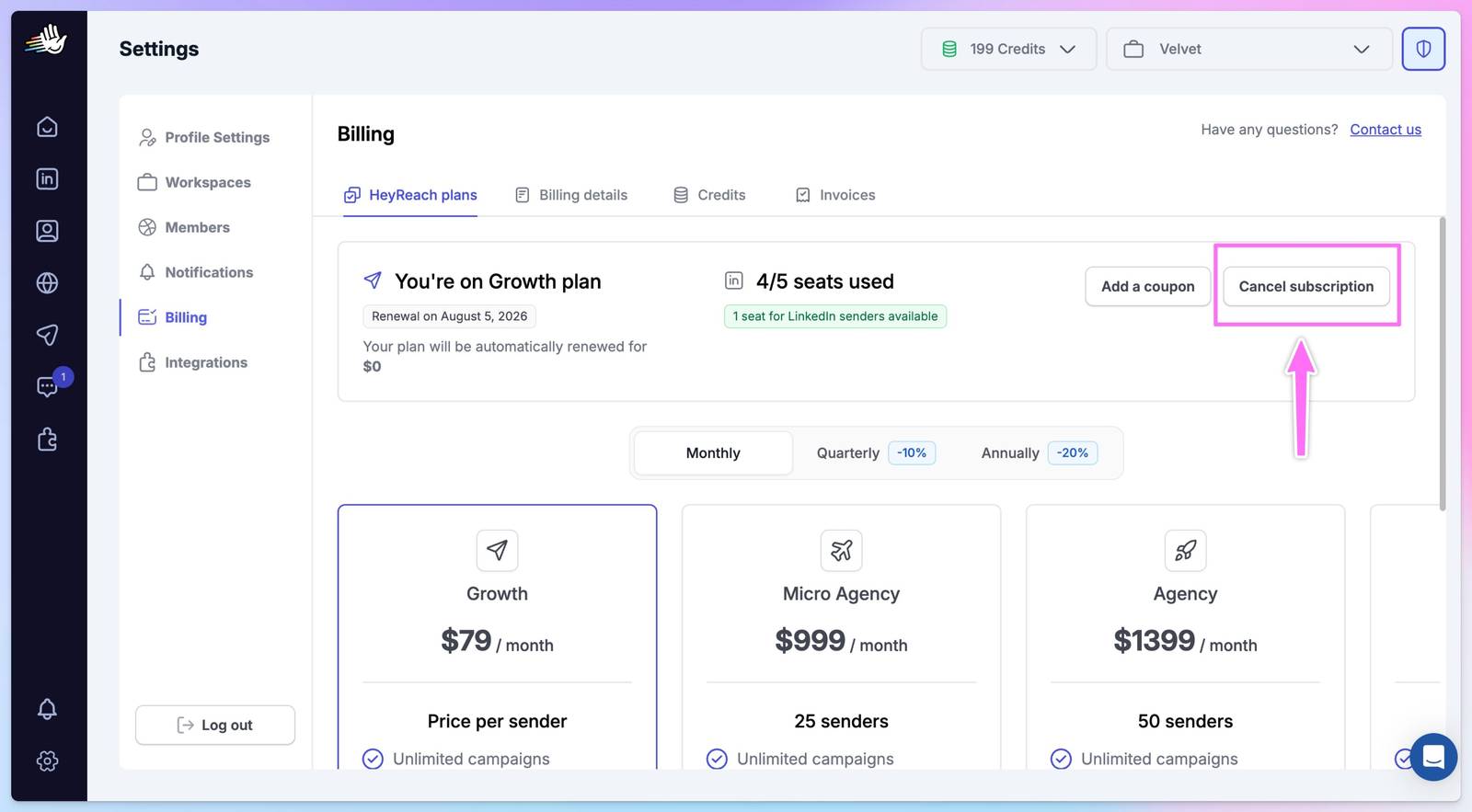This screenshot has height=812, width=1472.
Task: Open the settings gear icon in sidebar
Action: (x=47, y=761)
